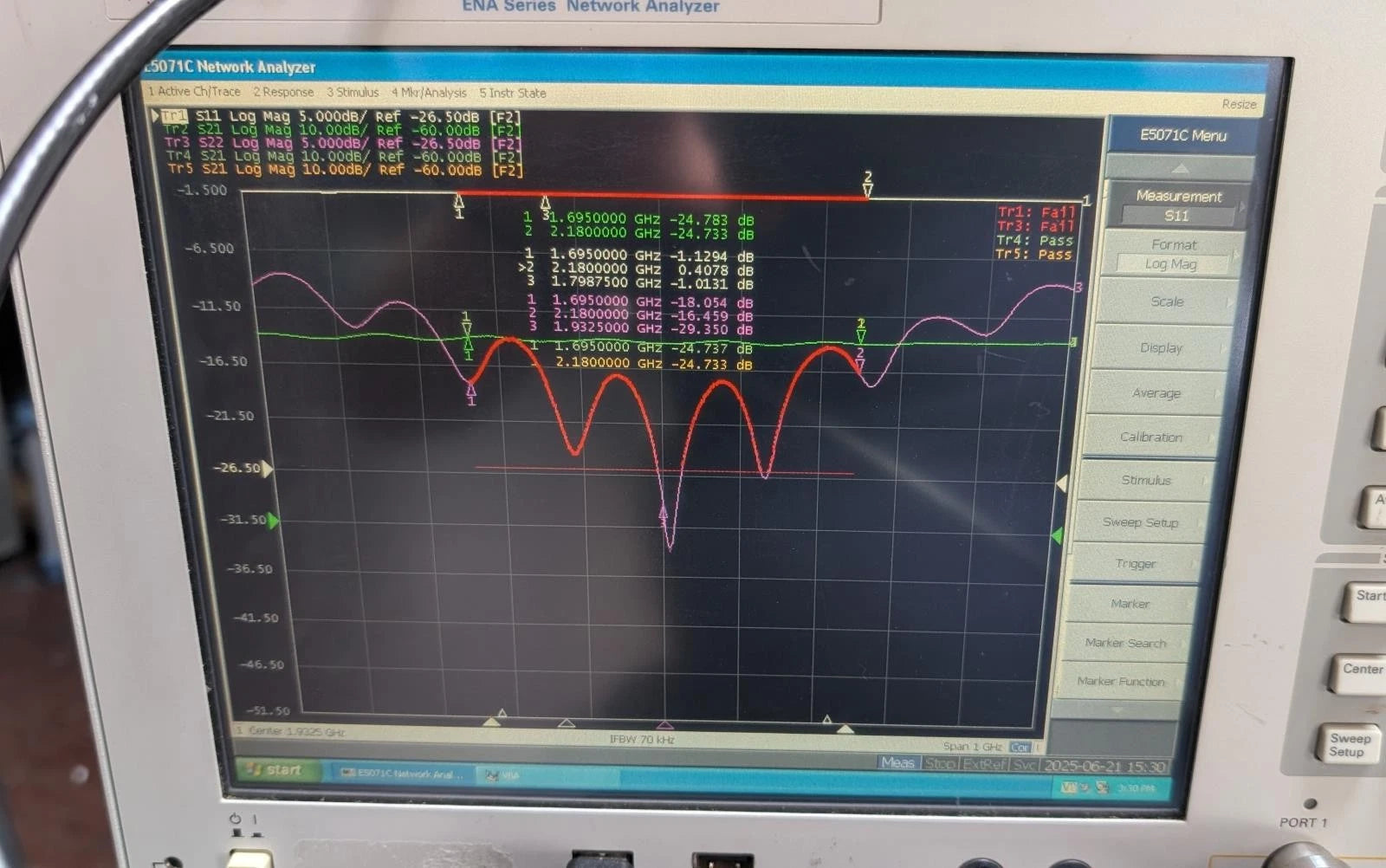Open the Instr State menu
1386x868 pixels.
pyautogui.click(x=513, y=93)
